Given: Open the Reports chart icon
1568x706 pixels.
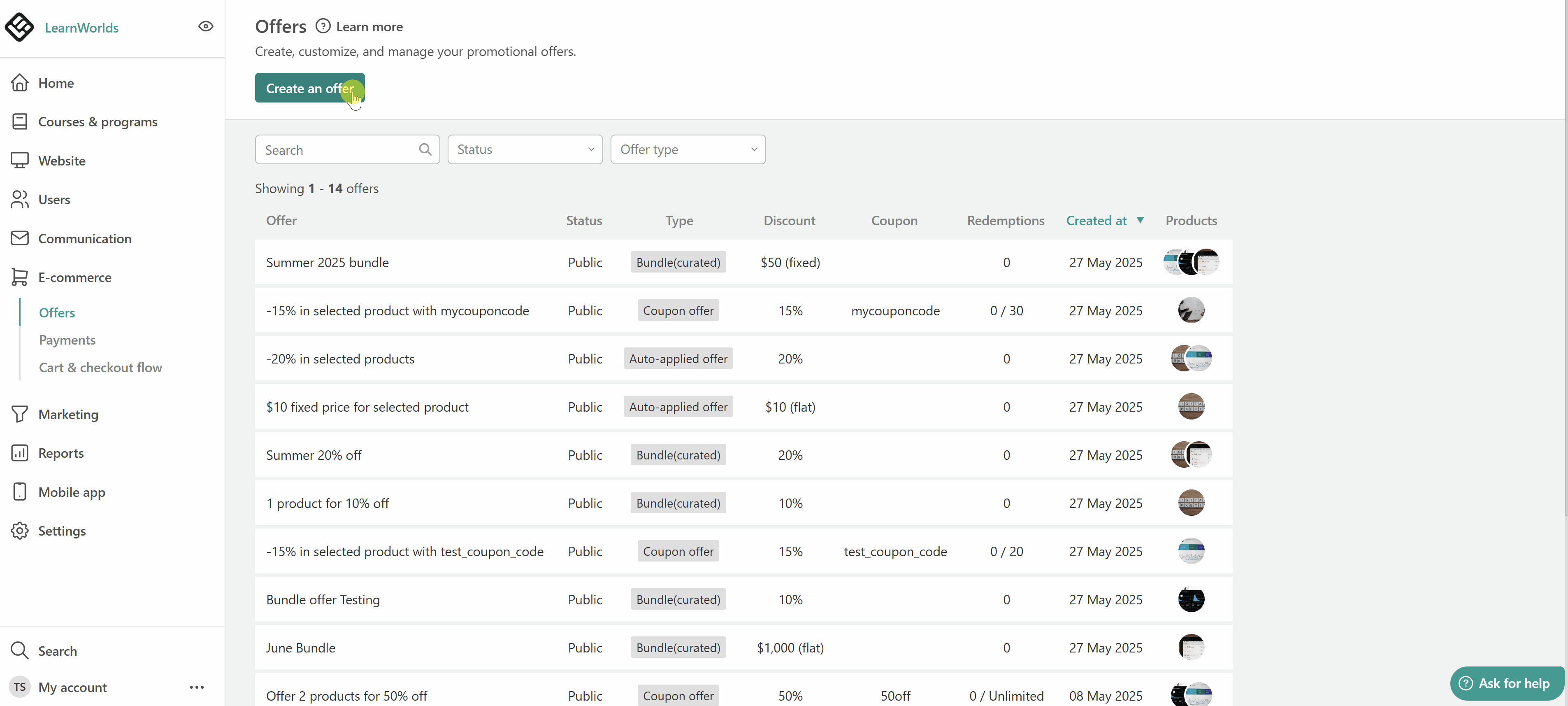Looking at the screenshot, I should pos(19,452).
